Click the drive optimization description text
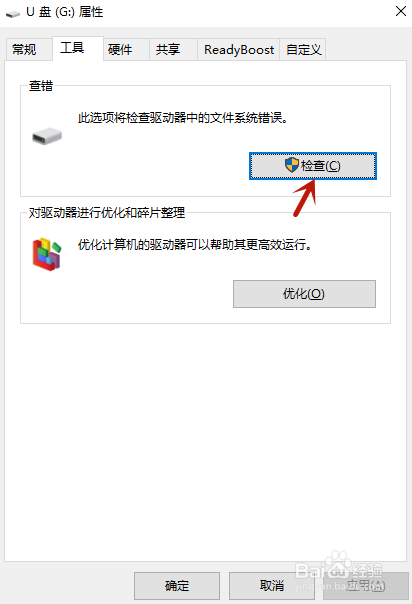Image resolution: width=412 pixels, height=604 pixels. (195, 245)
